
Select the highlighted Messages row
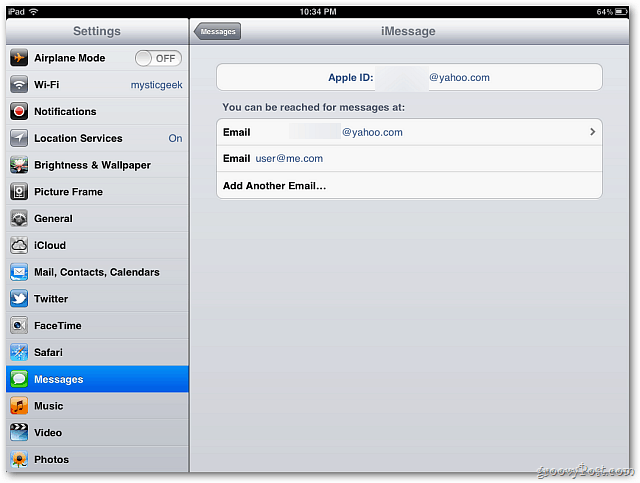click(97, 379)
